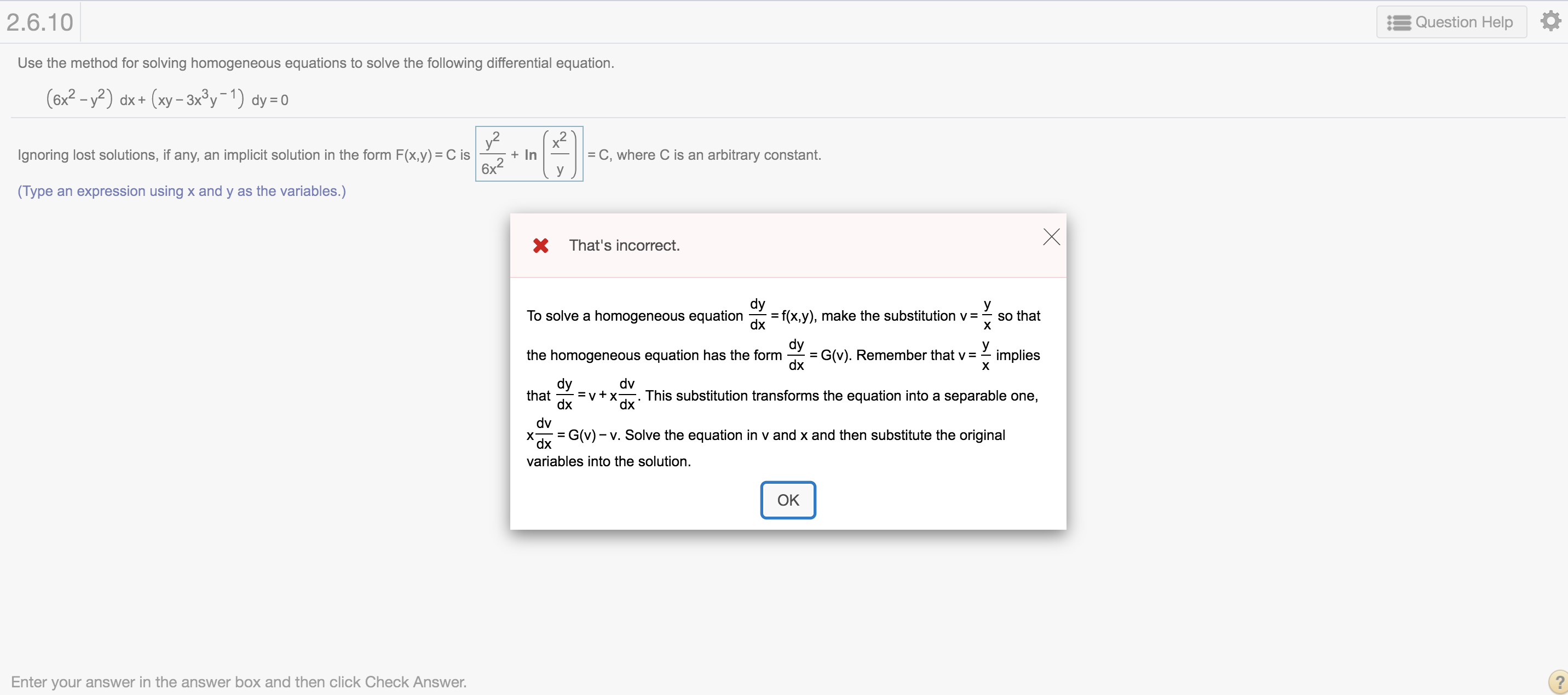Select the highlighted answer box with the logarithm
Screen dimensions: 1568x695
tap(528, 154)
